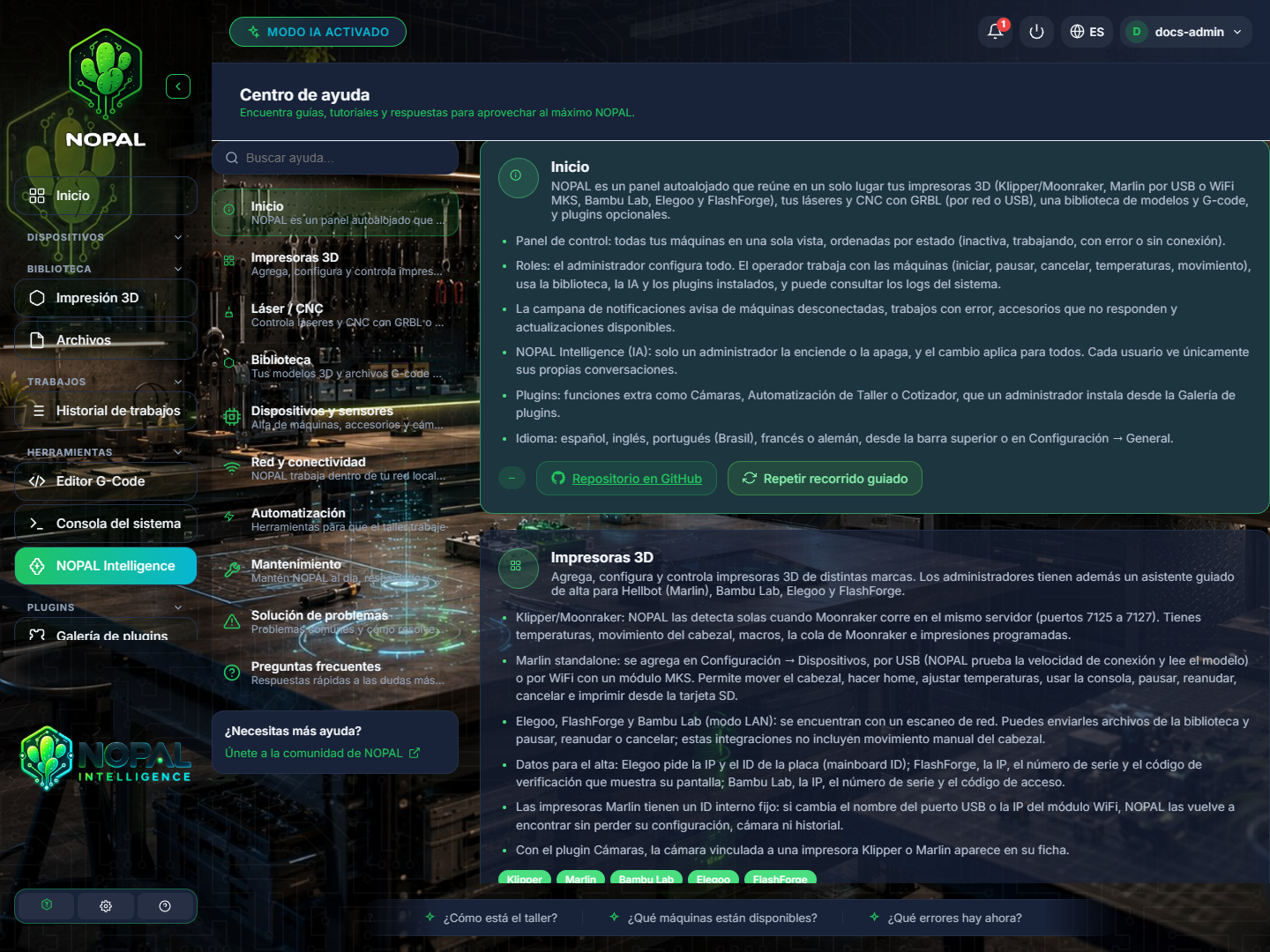Click the Buscar ayuda search field
The height and width of the screenshot is (952, 1270).
335,158
